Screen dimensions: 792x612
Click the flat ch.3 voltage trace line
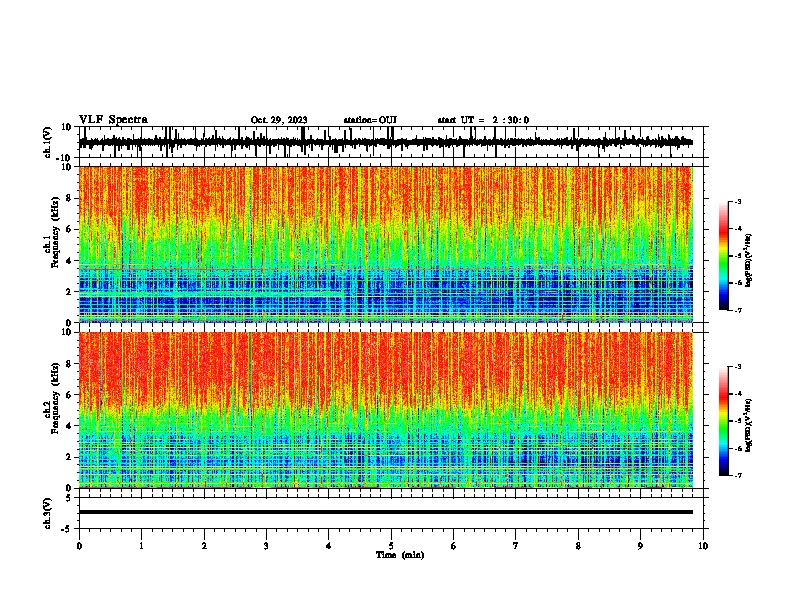(386, 512)
